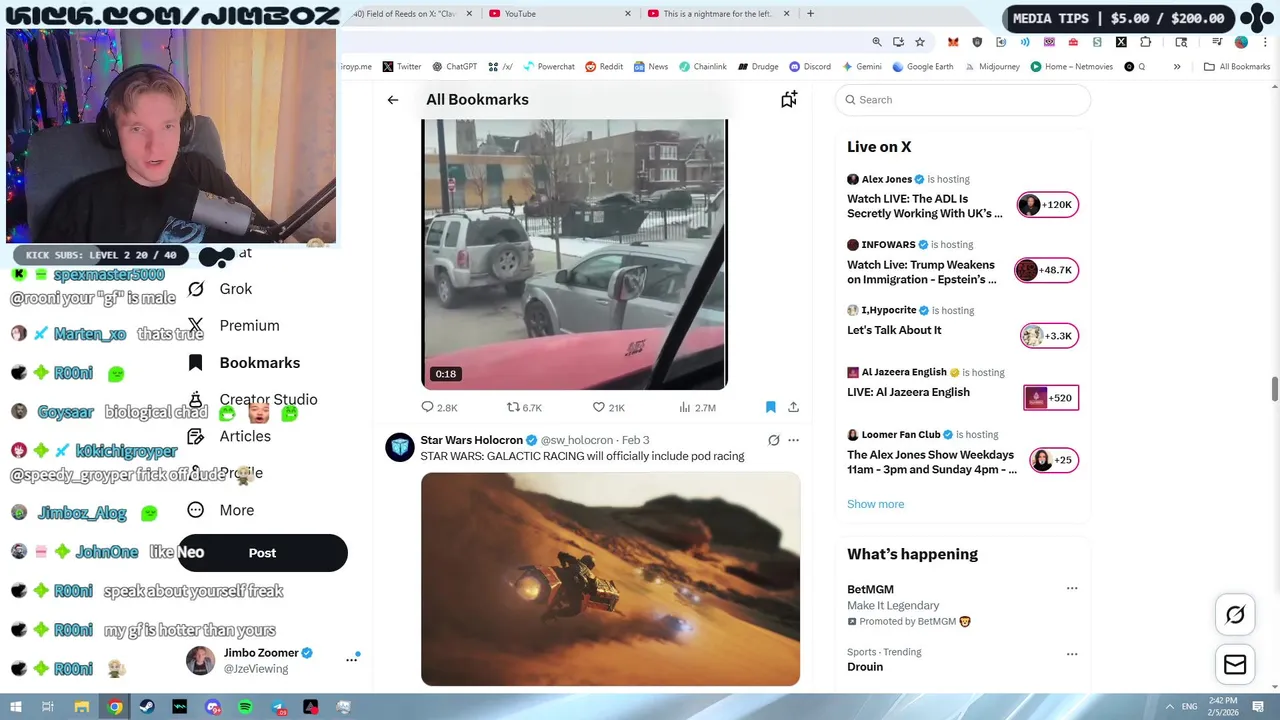Open the Extensions puzzle icon
1280x720 pixels.
(1145, 42)
